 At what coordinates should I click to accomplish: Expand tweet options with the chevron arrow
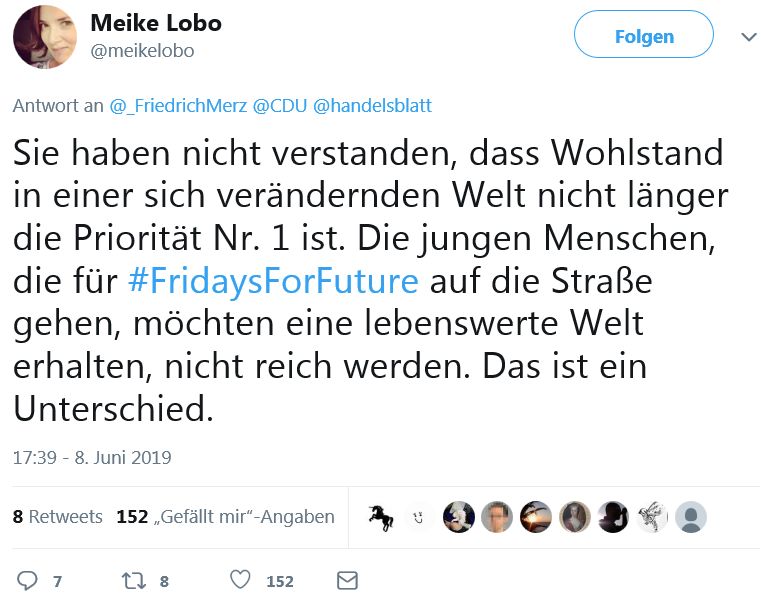click(748, 37)
